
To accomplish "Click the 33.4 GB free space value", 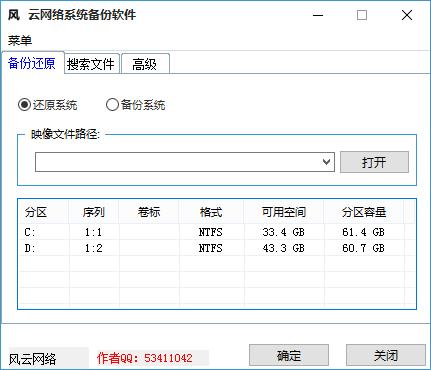I will (283, 232).
